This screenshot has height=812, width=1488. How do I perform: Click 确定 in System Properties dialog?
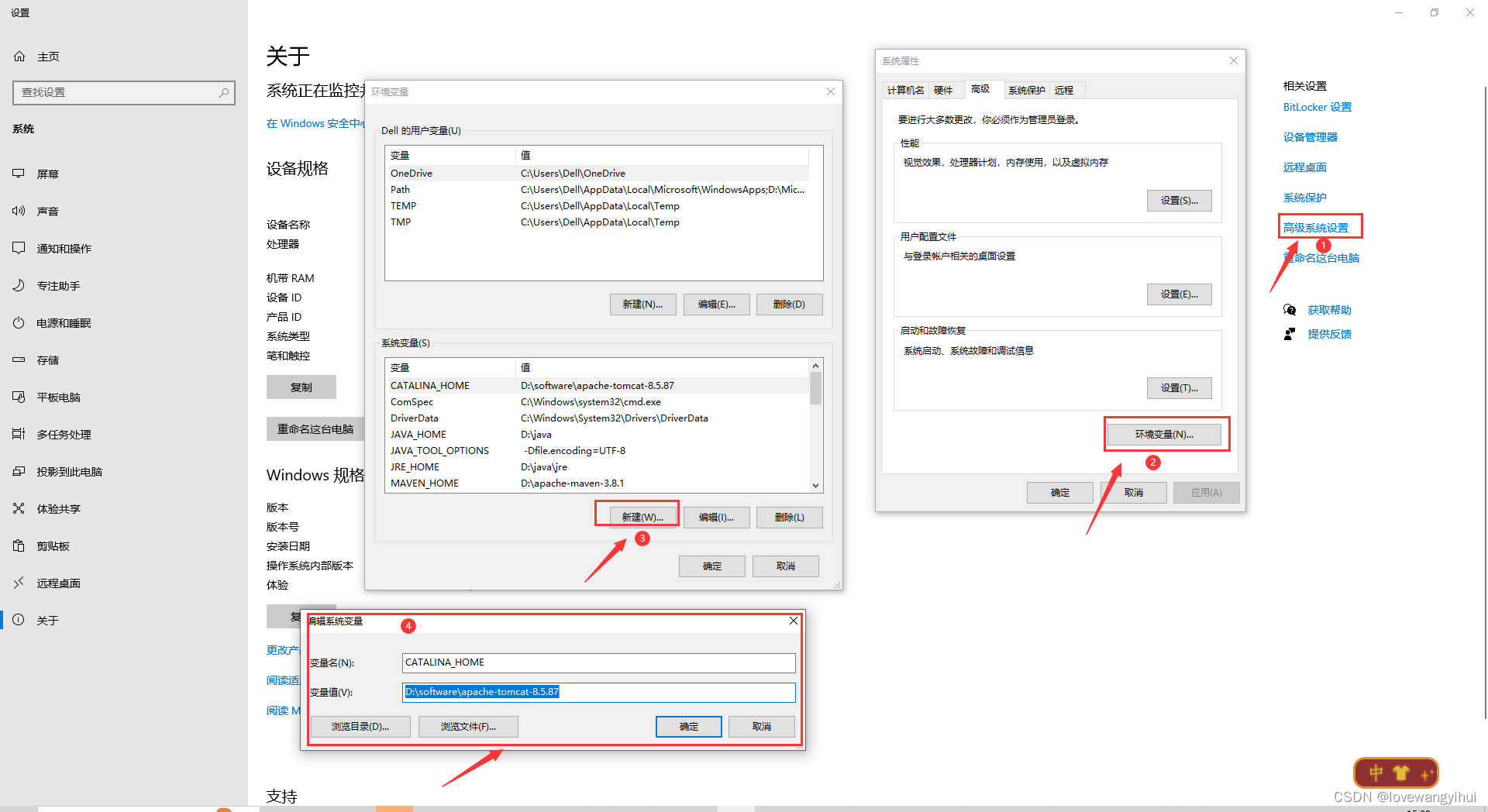point(1059,492)
